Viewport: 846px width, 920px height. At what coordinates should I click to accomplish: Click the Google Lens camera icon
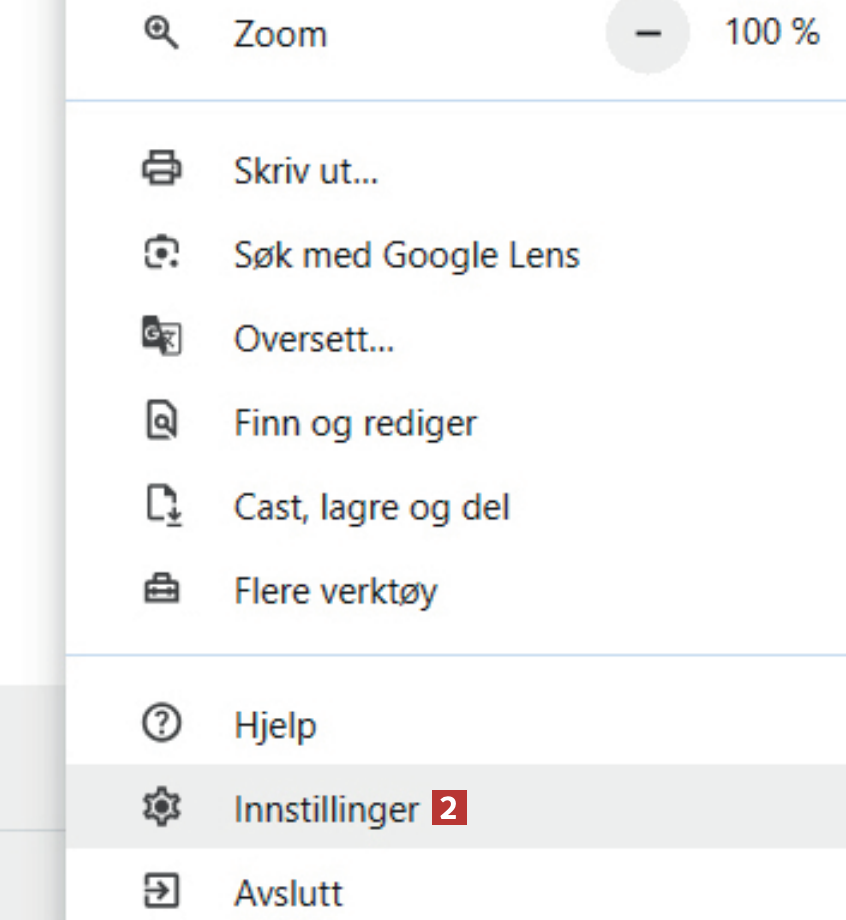click(160, 254)
